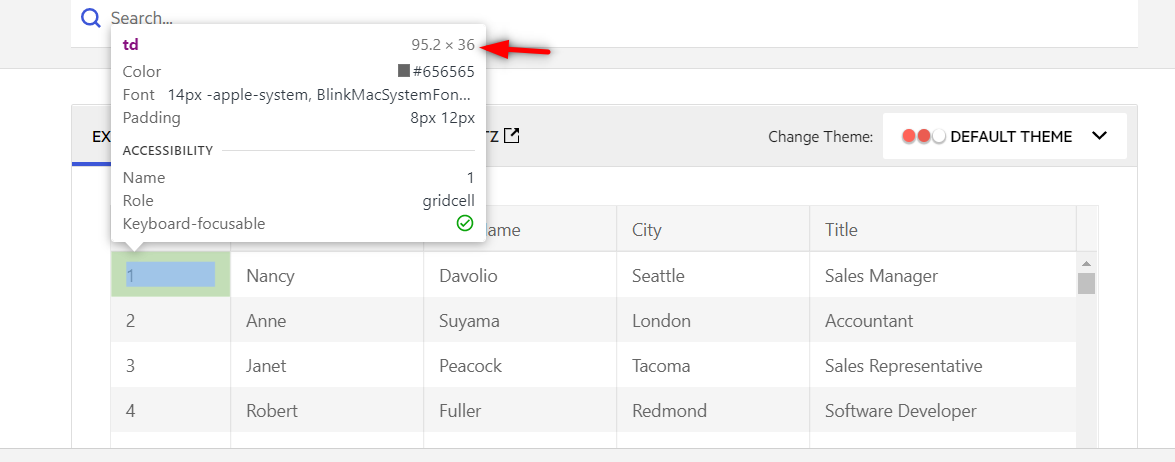Click the #656565 color swatch
Image resolution: width=1175 pixels, height=462 pixels.
point(404,71)
